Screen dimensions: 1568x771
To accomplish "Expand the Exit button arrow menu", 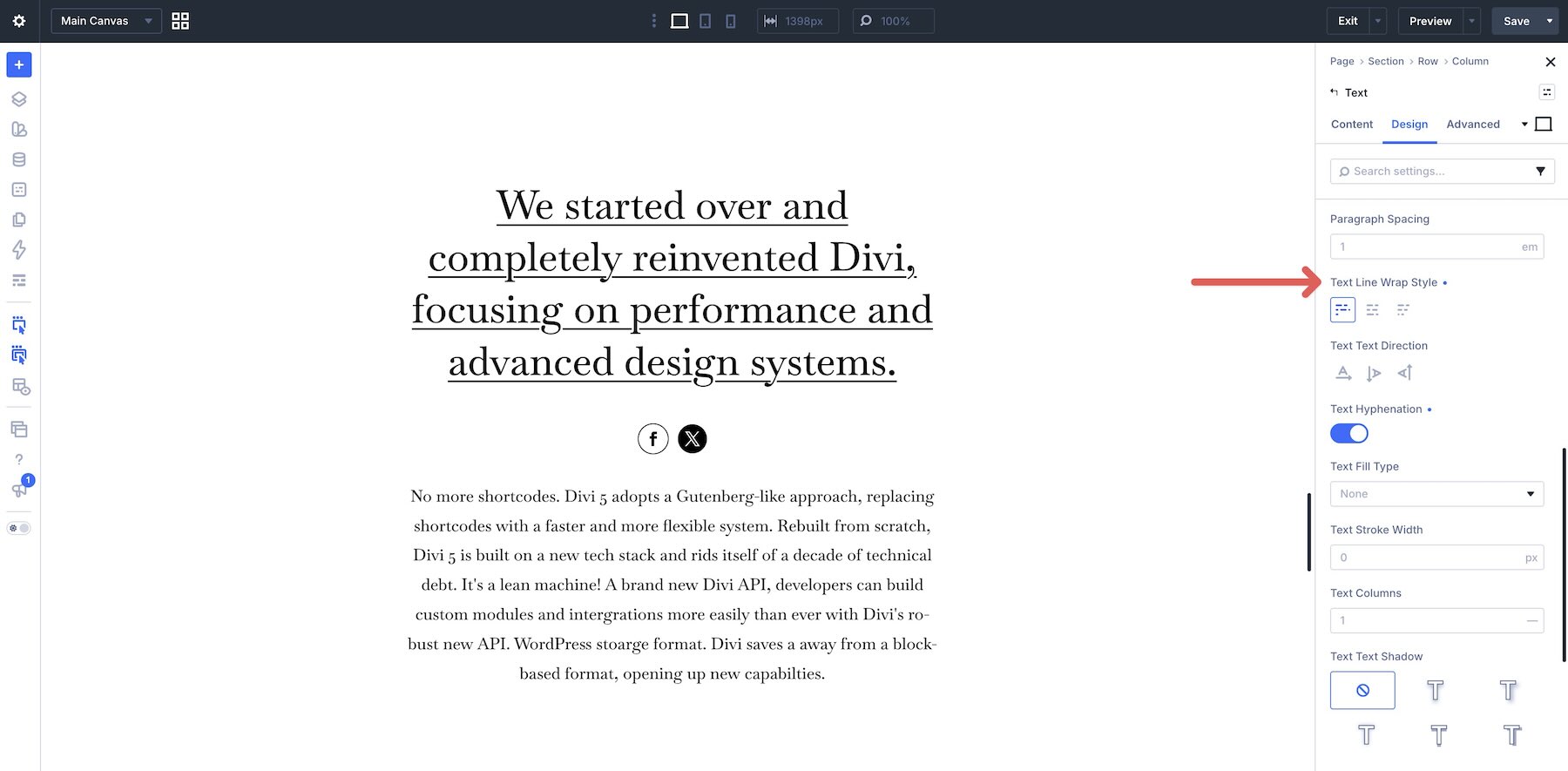I will pyautogui.click(x=1378, y=21).
